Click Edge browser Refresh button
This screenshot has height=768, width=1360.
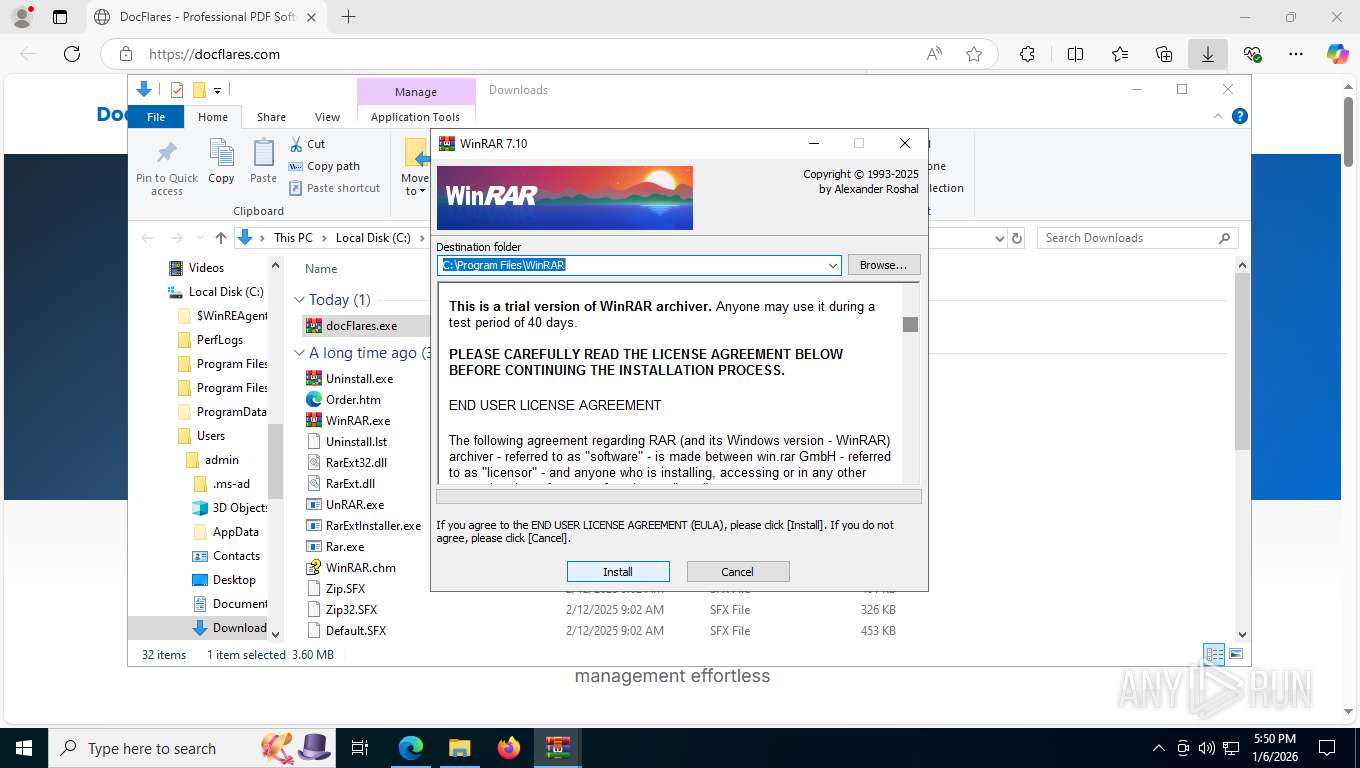[x=72, y=54]
